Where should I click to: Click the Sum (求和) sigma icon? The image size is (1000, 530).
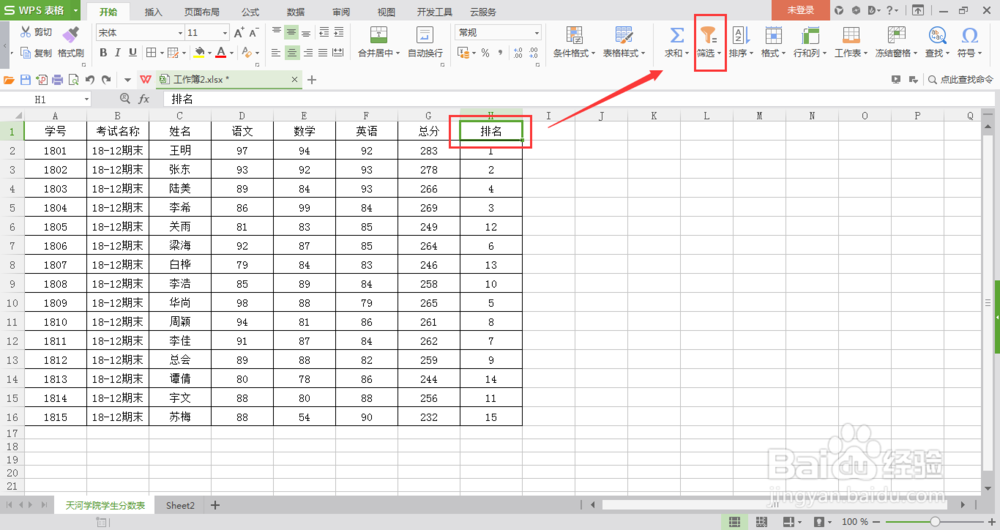point(677,35)
